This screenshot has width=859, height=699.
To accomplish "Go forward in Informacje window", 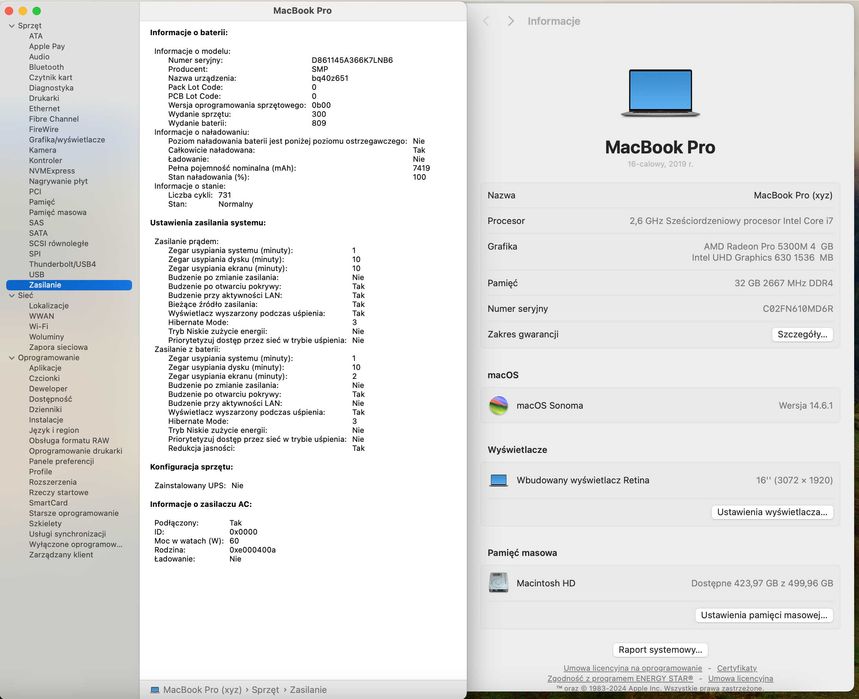I will tap(511, 21).
